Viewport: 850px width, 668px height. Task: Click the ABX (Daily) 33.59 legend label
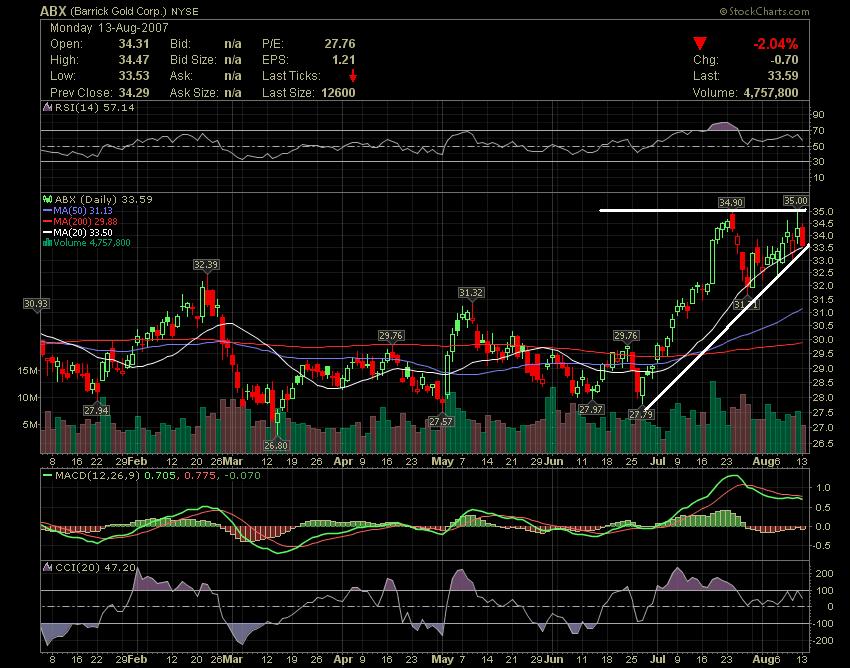click(x=104, y=200)
